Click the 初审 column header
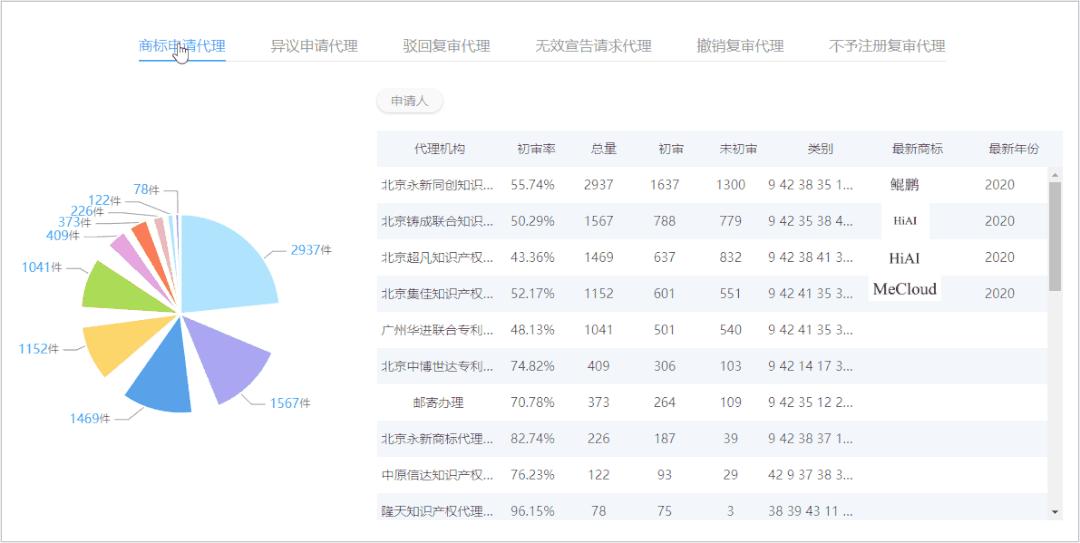This screenshot has width=1080, height=543. point(671,149)
